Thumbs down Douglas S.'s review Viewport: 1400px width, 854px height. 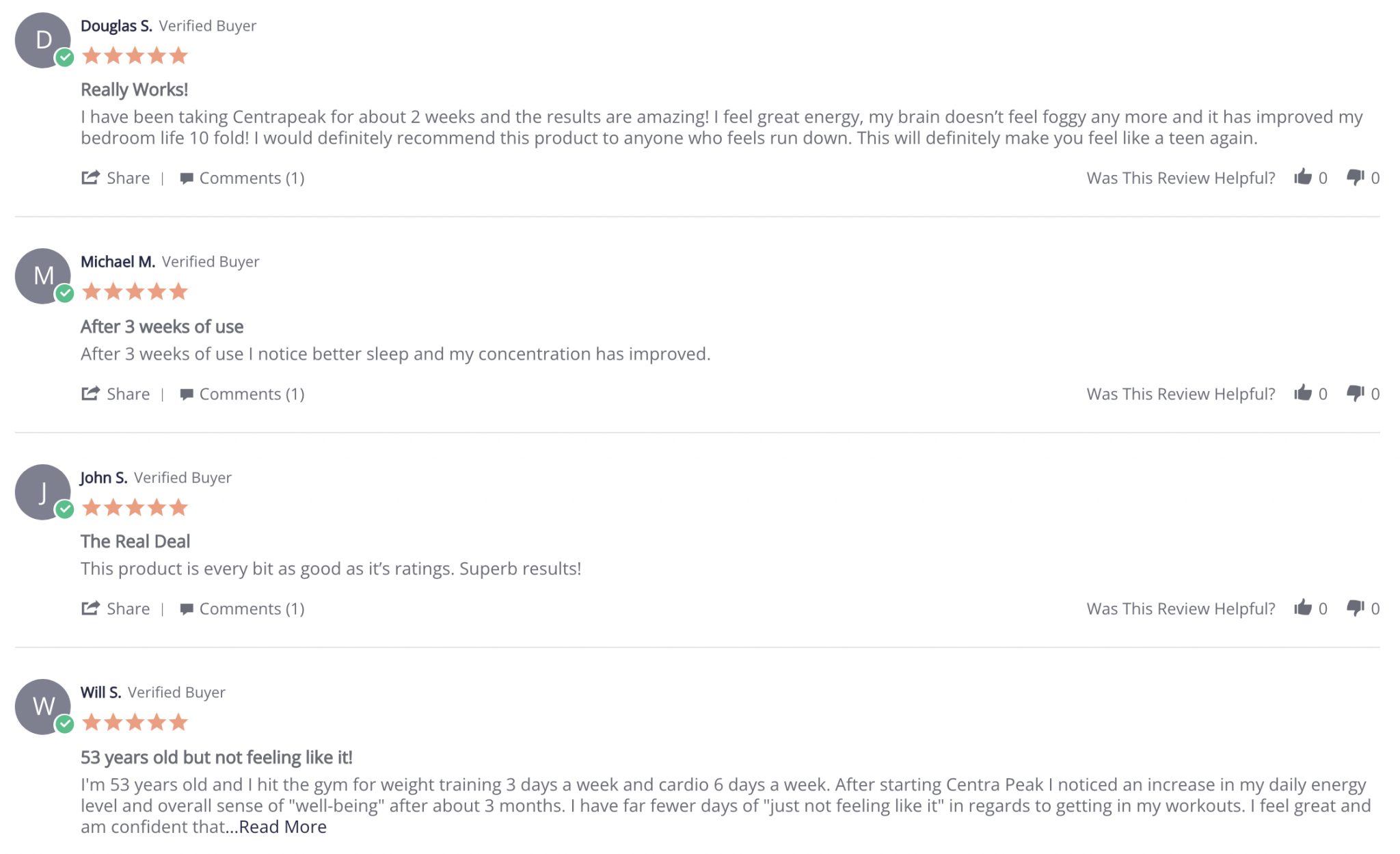click(1355, 178)
